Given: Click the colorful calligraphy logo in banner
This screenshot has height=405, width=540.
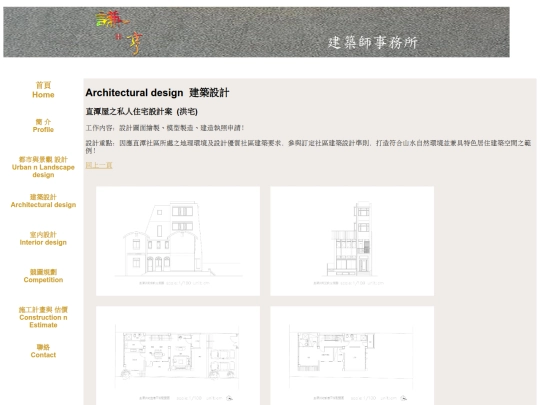Looking at the screenshot, I should pyautogui.click(x=119, y=33).
